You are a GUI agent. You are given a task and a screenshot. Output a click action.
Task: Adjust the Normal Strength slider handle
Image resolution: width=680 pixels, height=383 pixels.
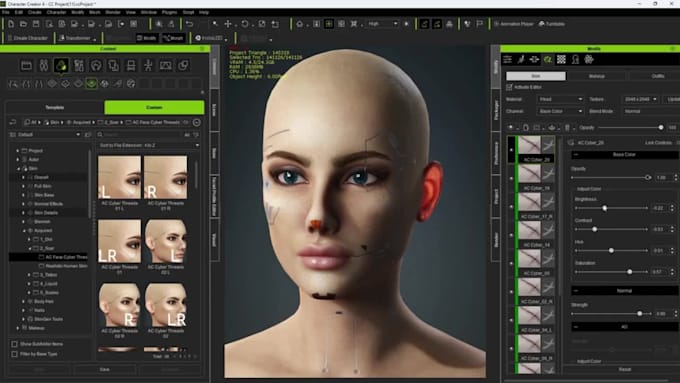pos(639,314)
